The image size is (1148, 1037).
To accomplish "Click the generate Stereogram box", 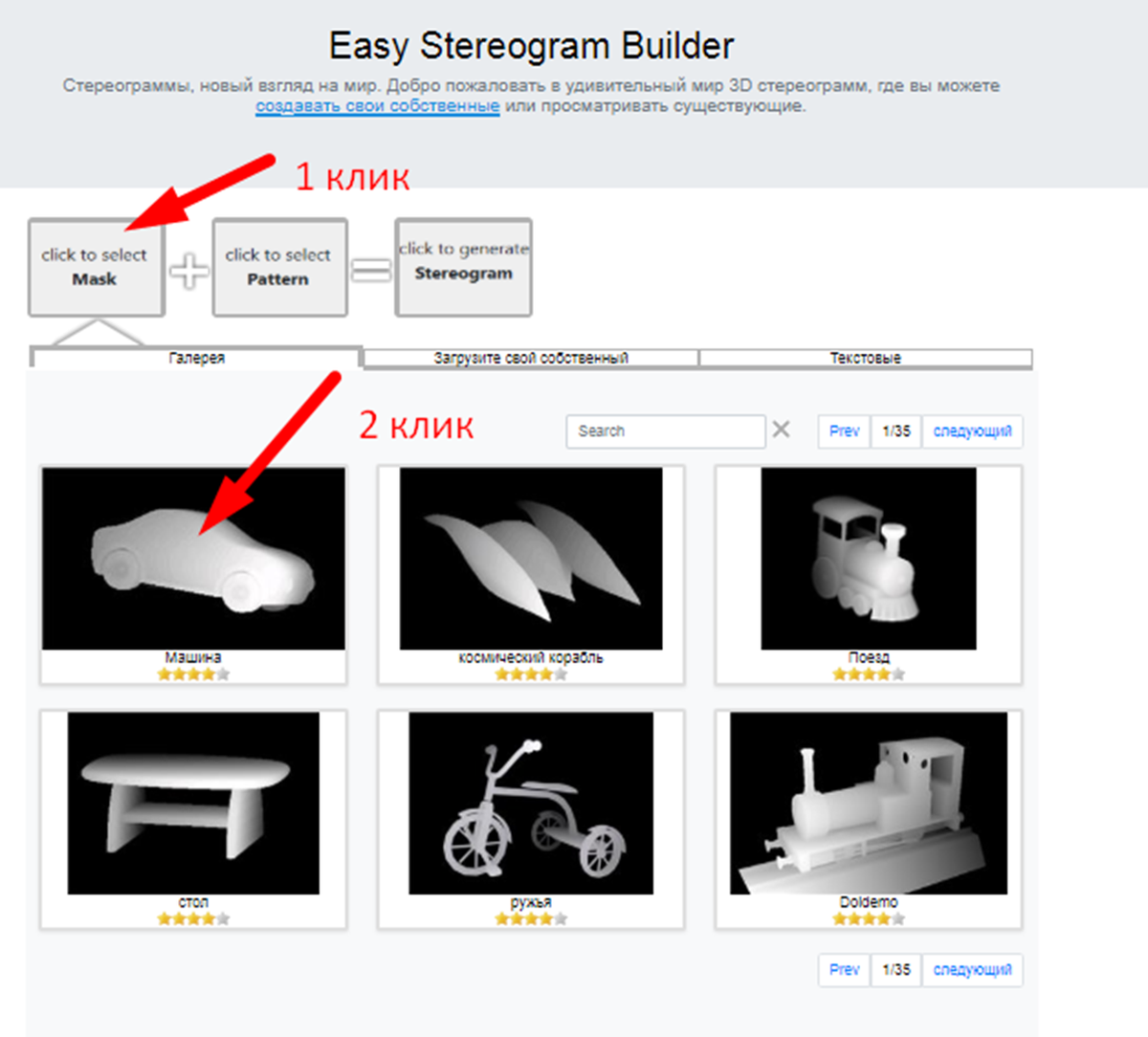I will coord(463,267).
